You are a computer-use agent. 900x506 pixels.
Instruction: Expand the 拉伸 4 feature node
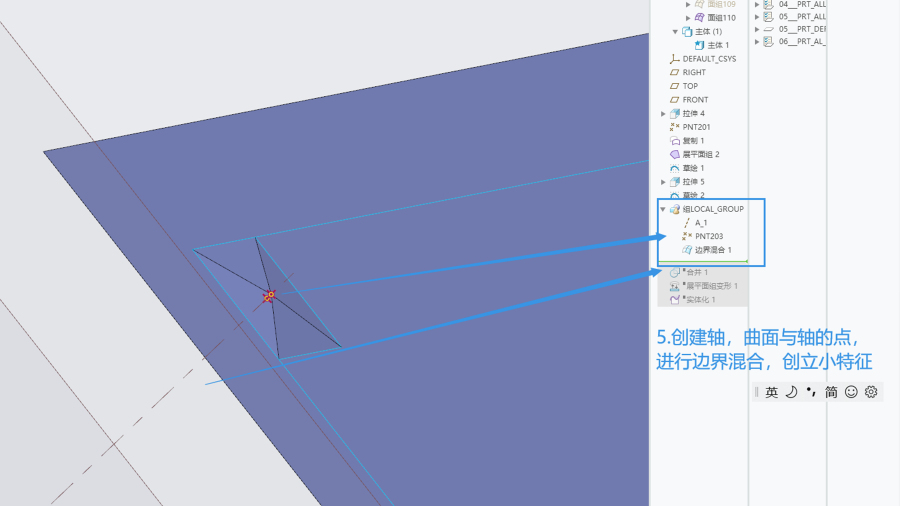(663, 114)
